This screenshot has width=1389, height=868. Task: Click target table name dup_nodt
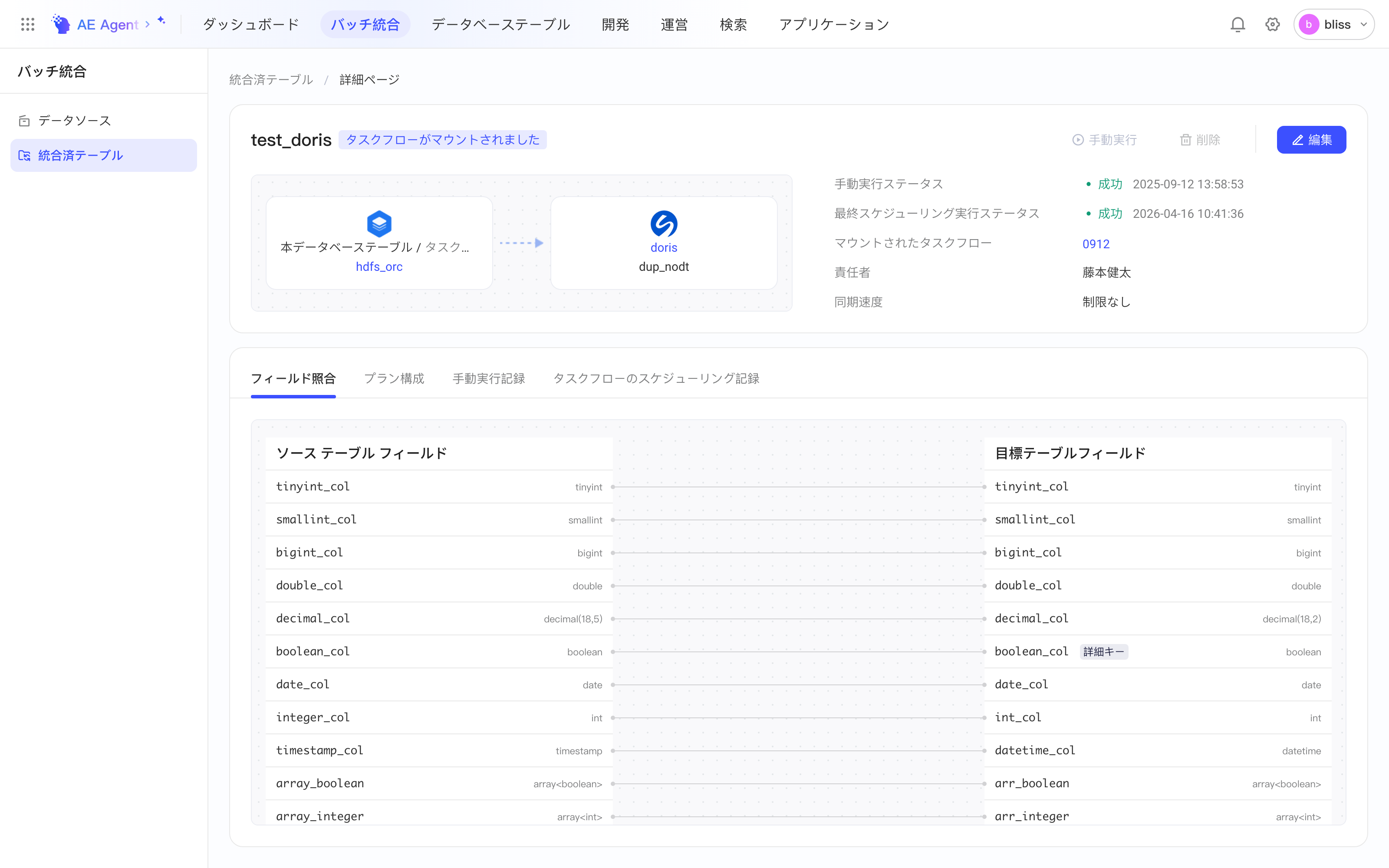664,266
